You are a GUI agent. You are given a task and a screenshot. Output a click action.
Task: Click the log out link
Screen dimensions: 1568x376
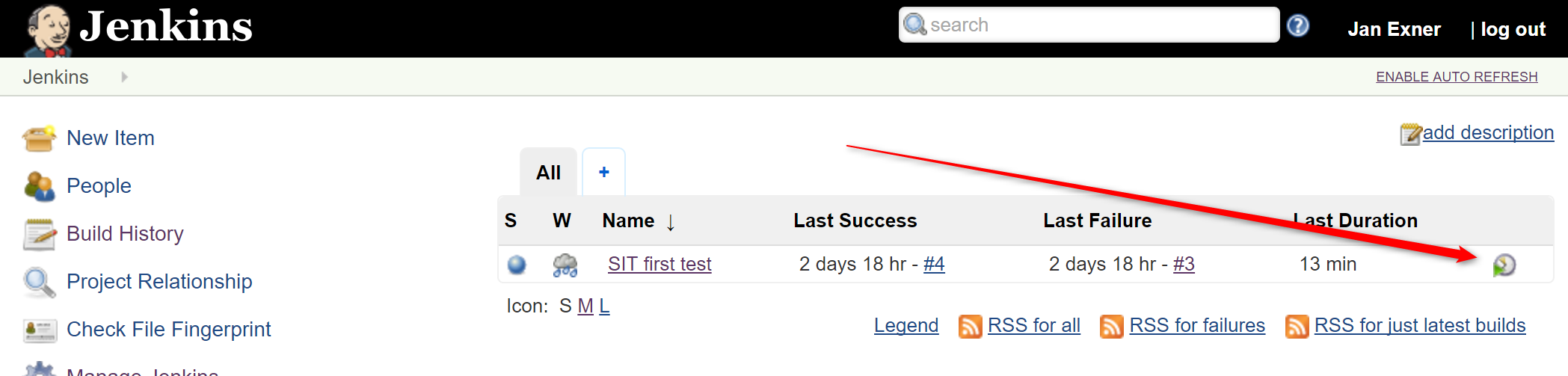1513,30
